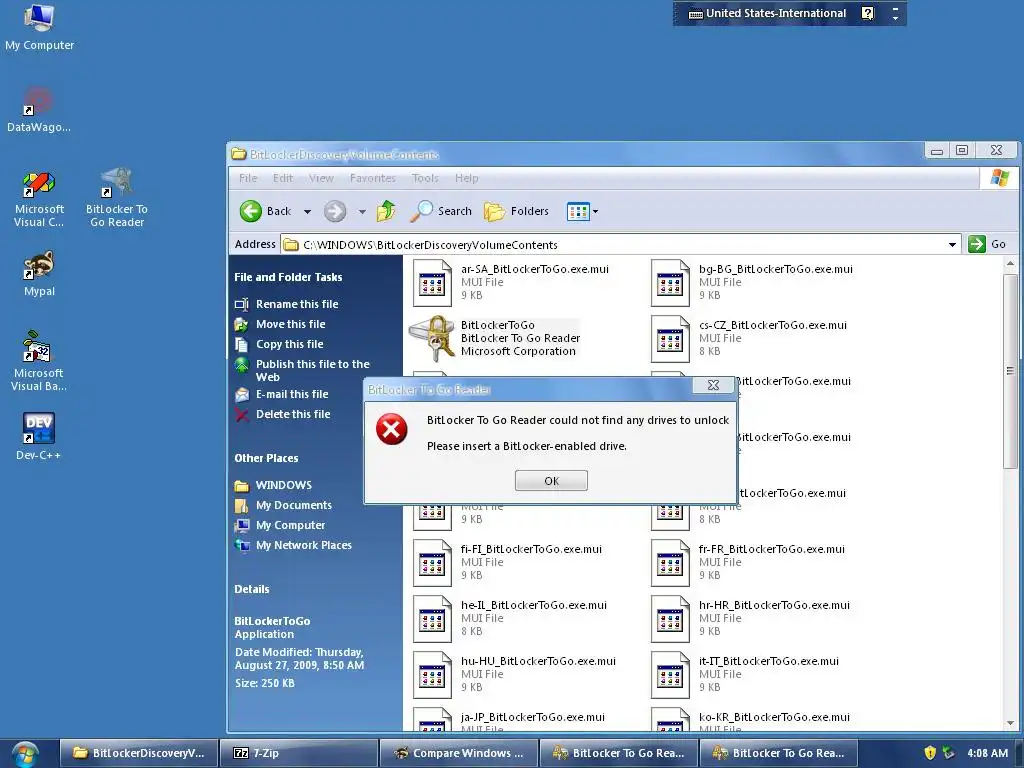Select the BitLockerToGo application icon

432,338
